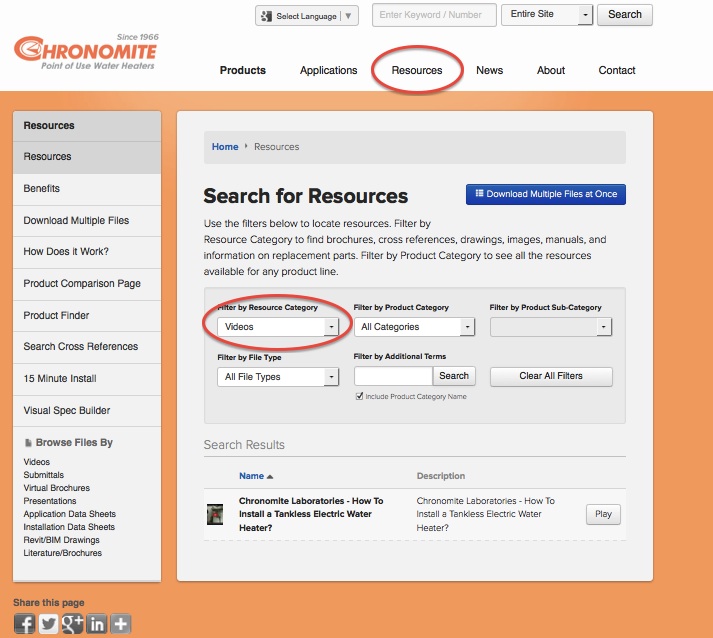Open the Select Language dropdown

(307, 16)
